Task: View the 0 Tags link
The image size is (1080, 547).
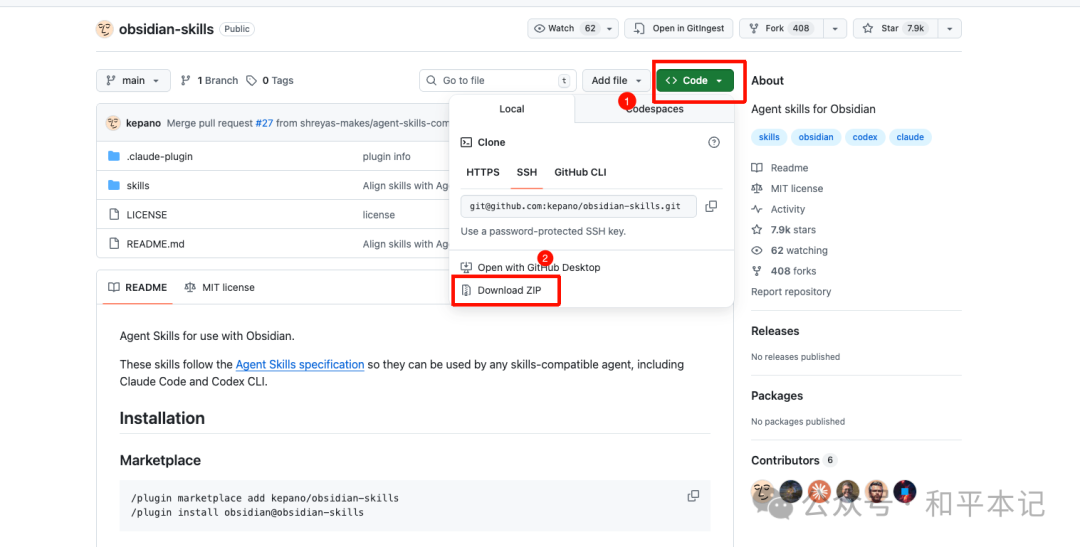Action: 270,81
